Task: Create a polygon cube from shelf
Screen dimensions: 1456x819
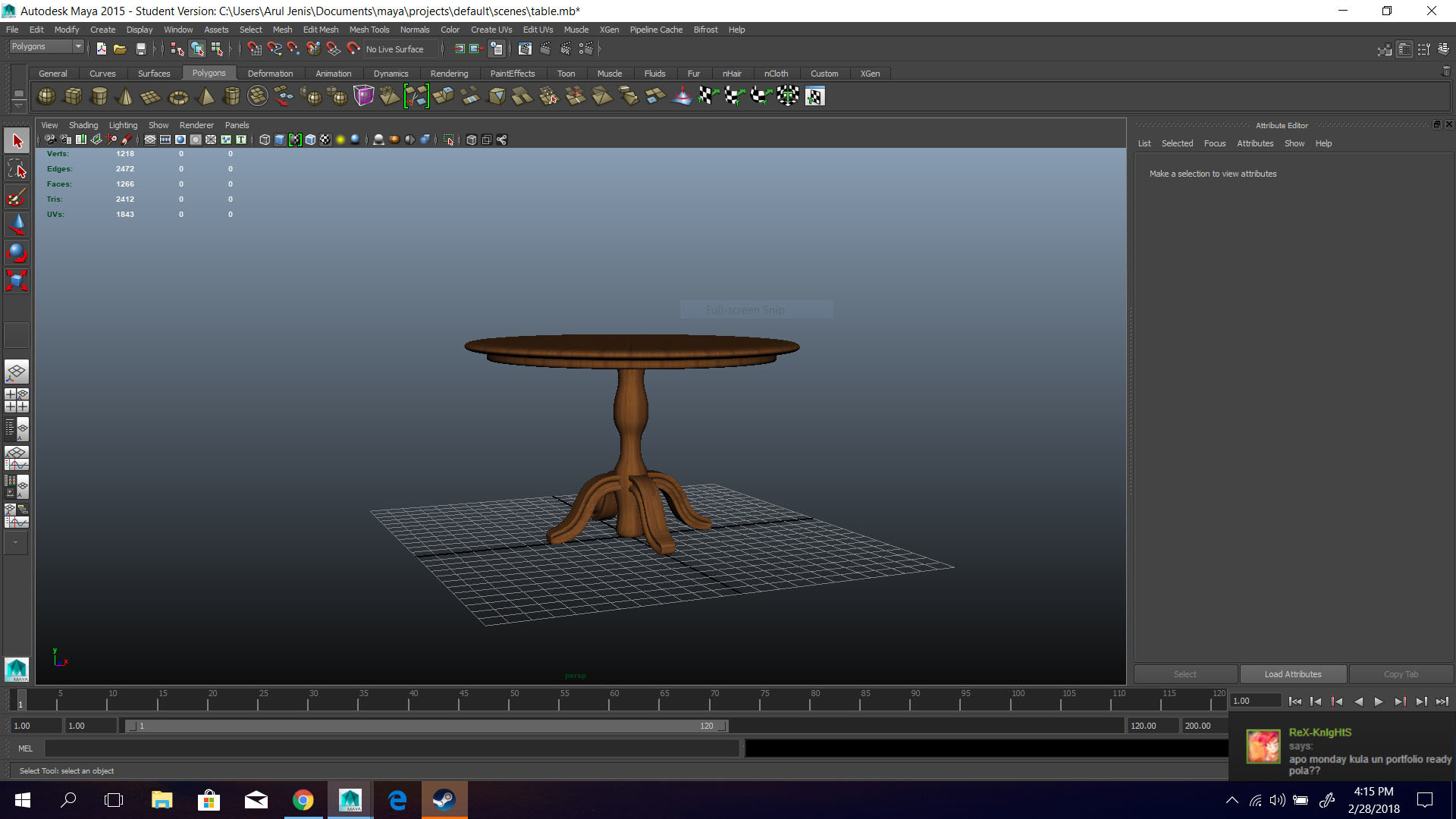Action: click(x=74, y=96)
